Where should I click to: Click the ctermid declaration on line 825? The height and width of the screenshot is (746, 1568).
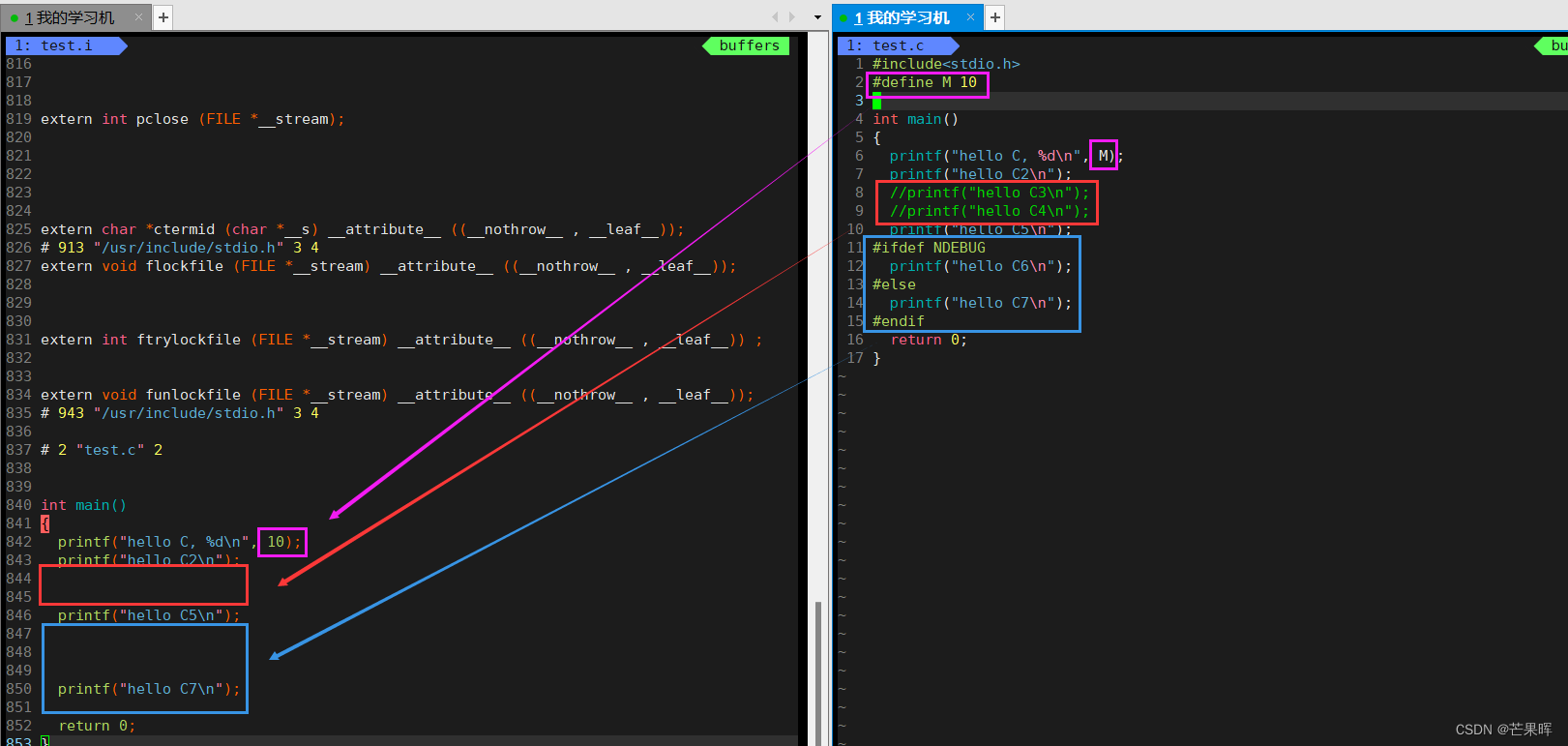click(362, 229)
